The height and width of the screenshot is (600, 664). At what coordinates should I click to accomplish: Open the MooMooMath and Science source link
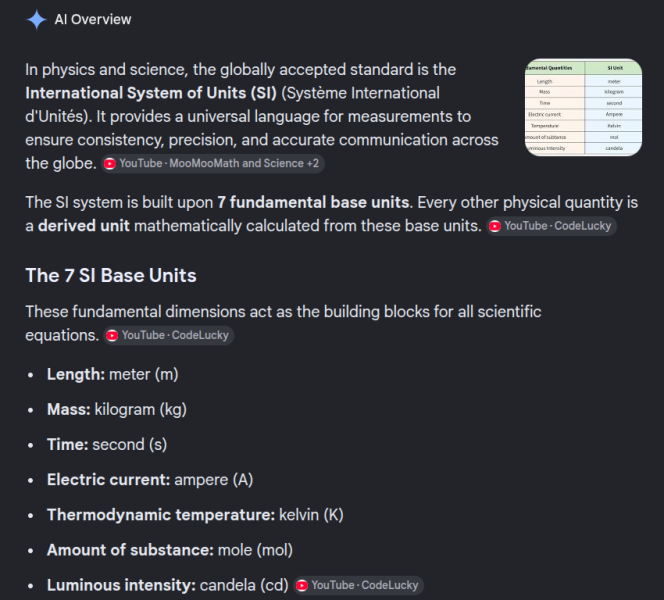pos(211,163)
